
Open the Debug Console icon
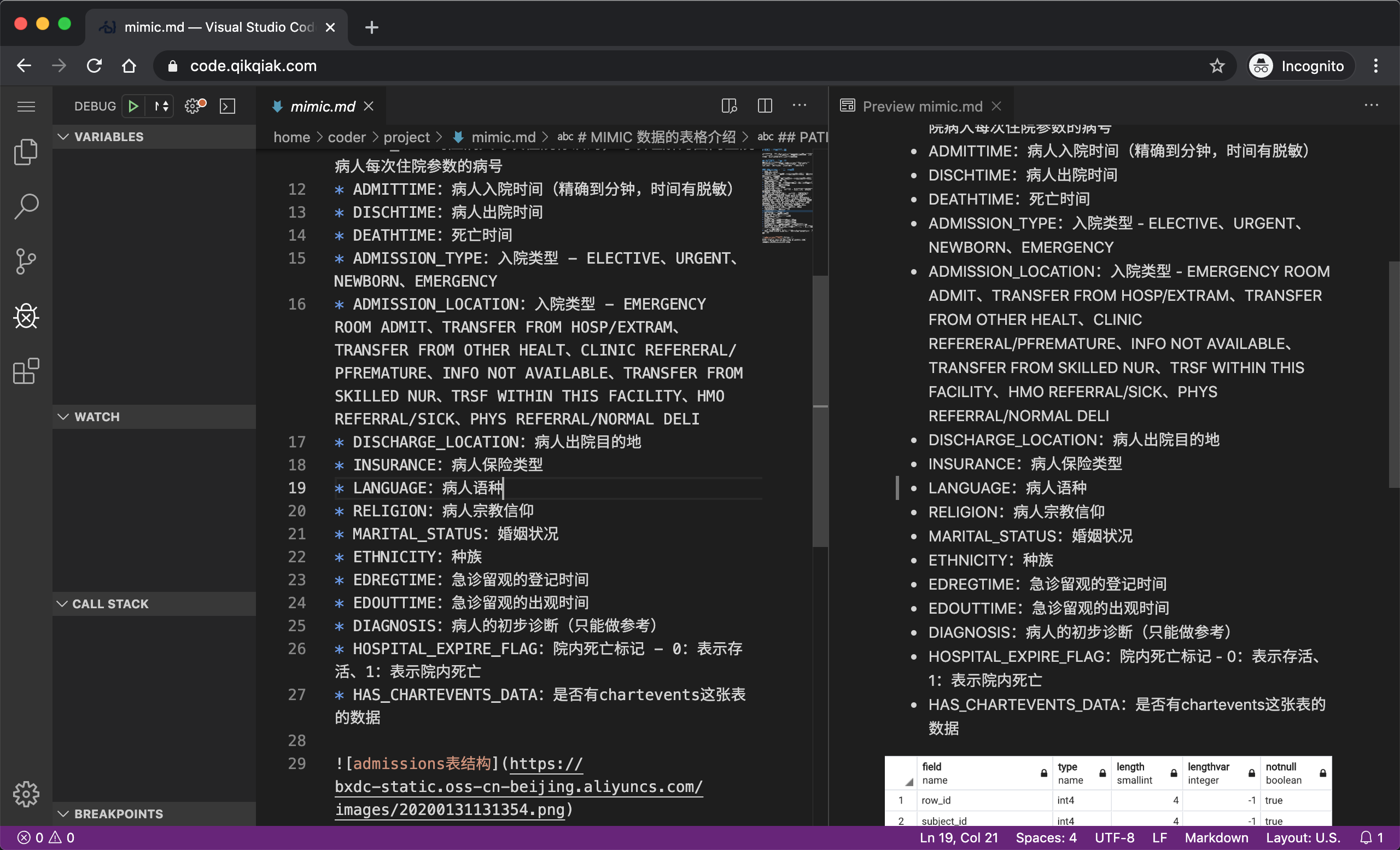click(x=227, y=106)
